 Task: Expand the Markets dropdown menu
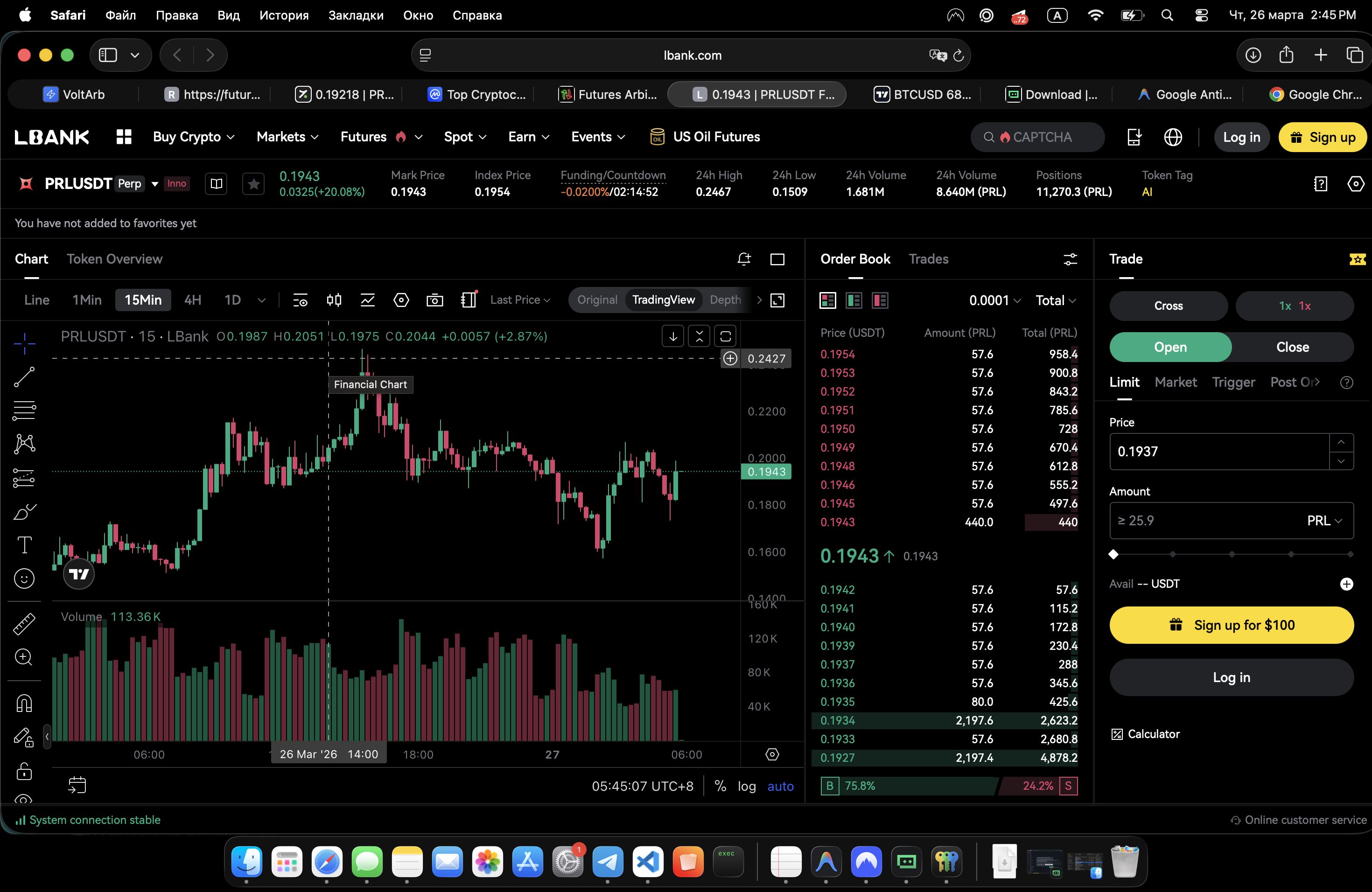tap(287, 137)
